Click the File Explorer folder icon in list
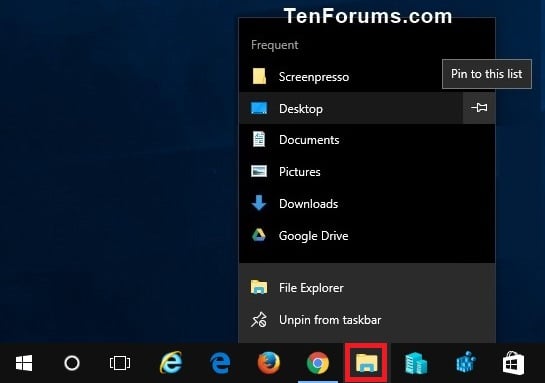The width and height of the screenshot is (545, 383). (259, 287)
